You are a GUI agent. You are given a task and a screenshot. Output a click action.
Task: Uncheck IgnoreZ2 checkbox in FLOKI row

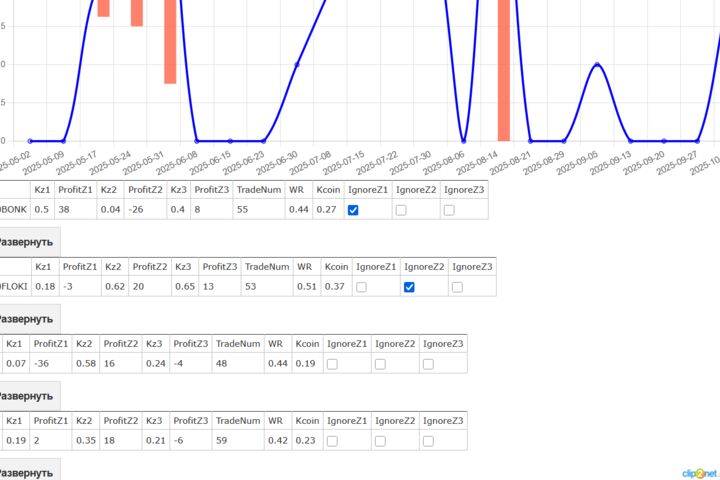point(409,287)
